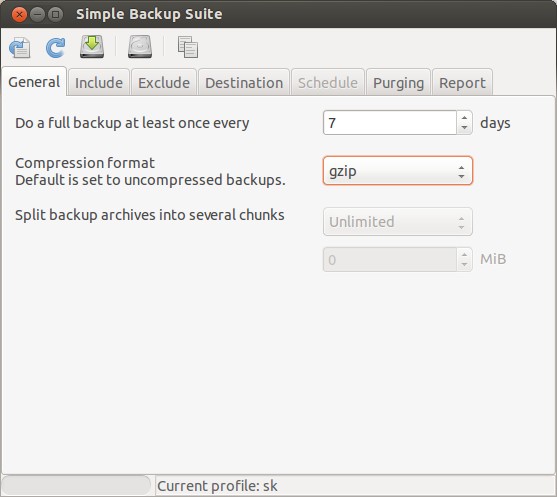Go to the Destination tab

pyautogui.click(x=244, y=83)
